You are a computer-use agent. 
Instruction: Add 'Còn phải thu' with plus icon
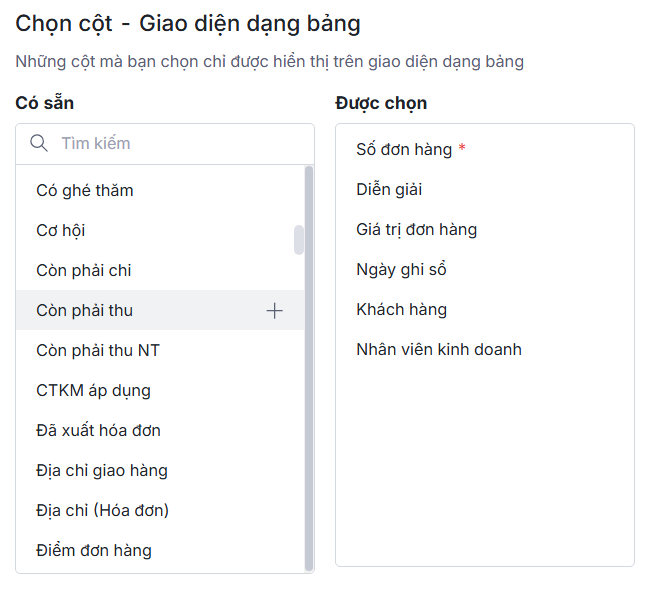(x=274, y=311)
